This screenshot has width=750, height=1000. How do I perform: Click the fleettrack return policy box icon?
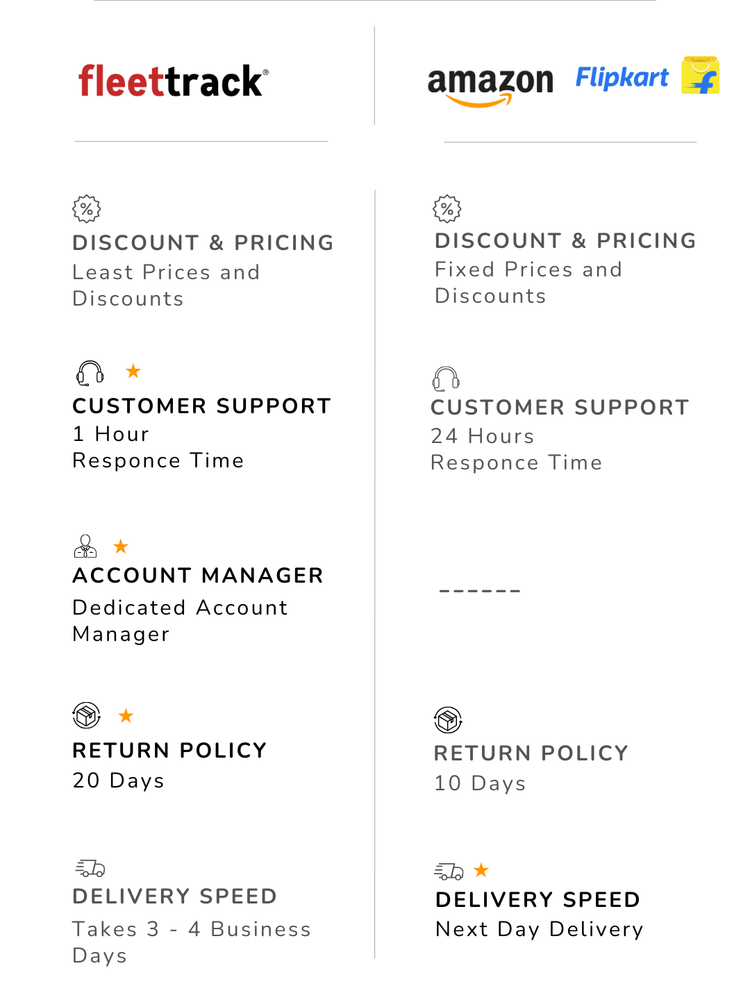click(x=87, y=716)
